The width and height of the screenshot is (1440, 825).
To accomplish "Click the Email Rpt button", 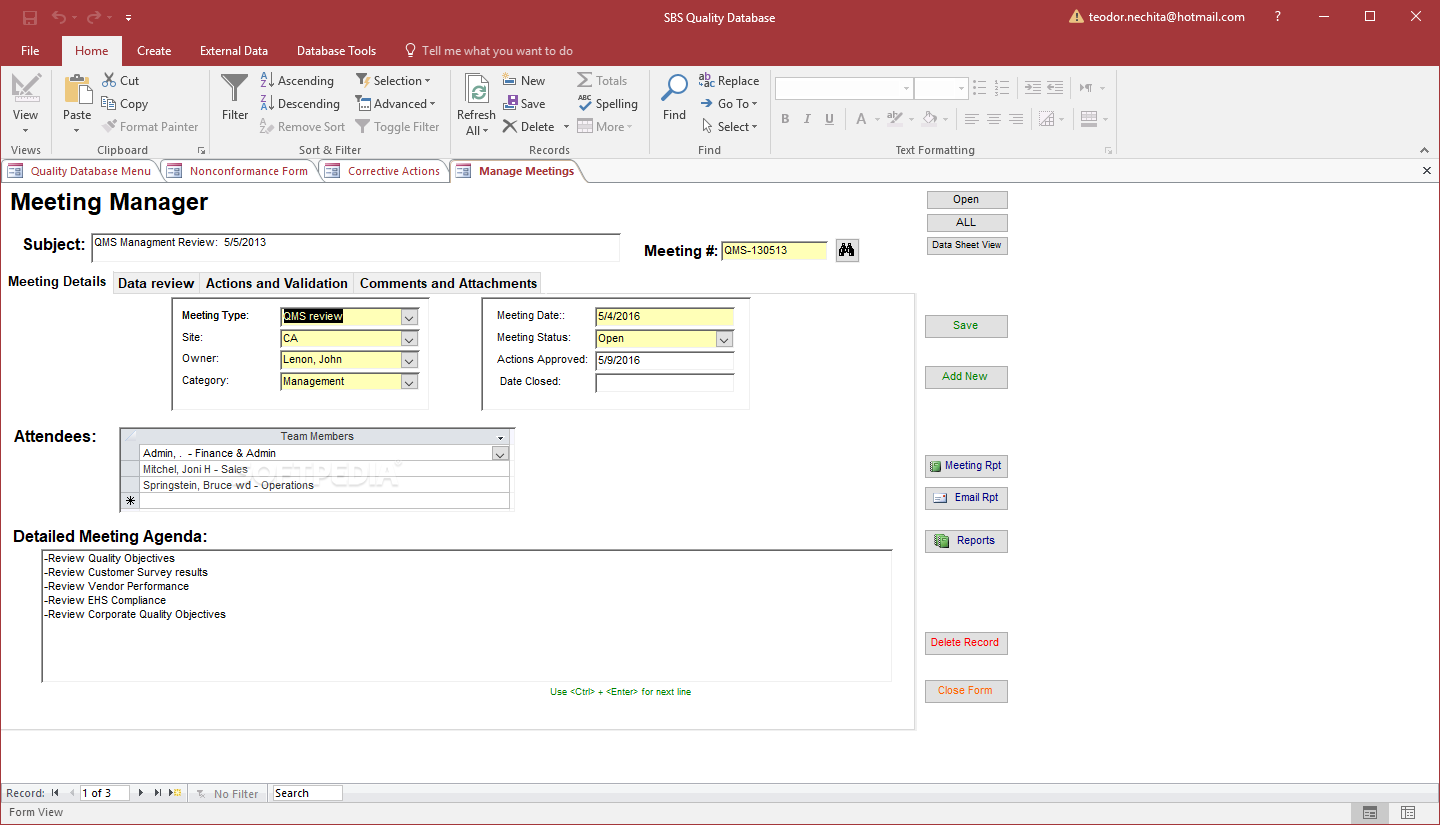I will click(x=966, y=498).
